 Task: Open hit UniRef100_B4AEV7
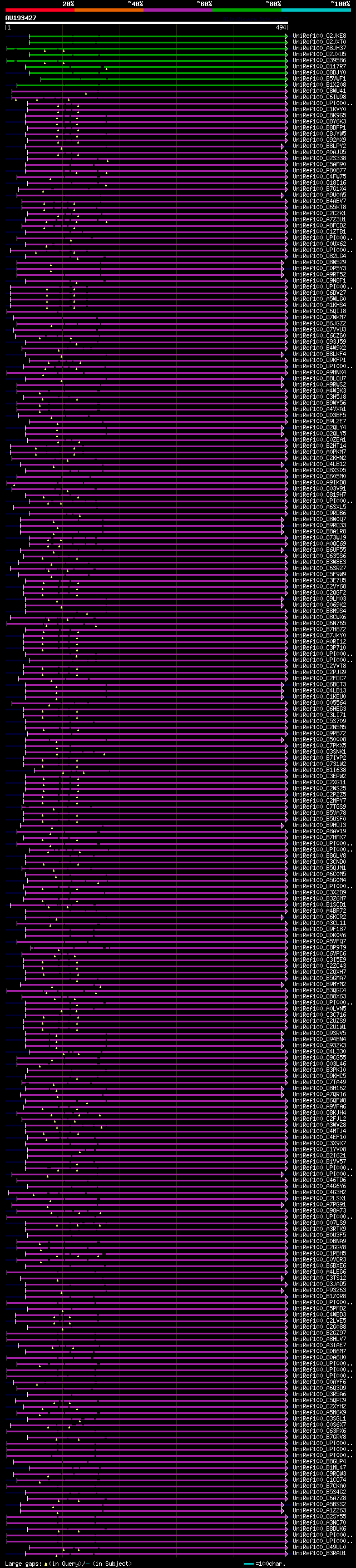tap(319, 201)
